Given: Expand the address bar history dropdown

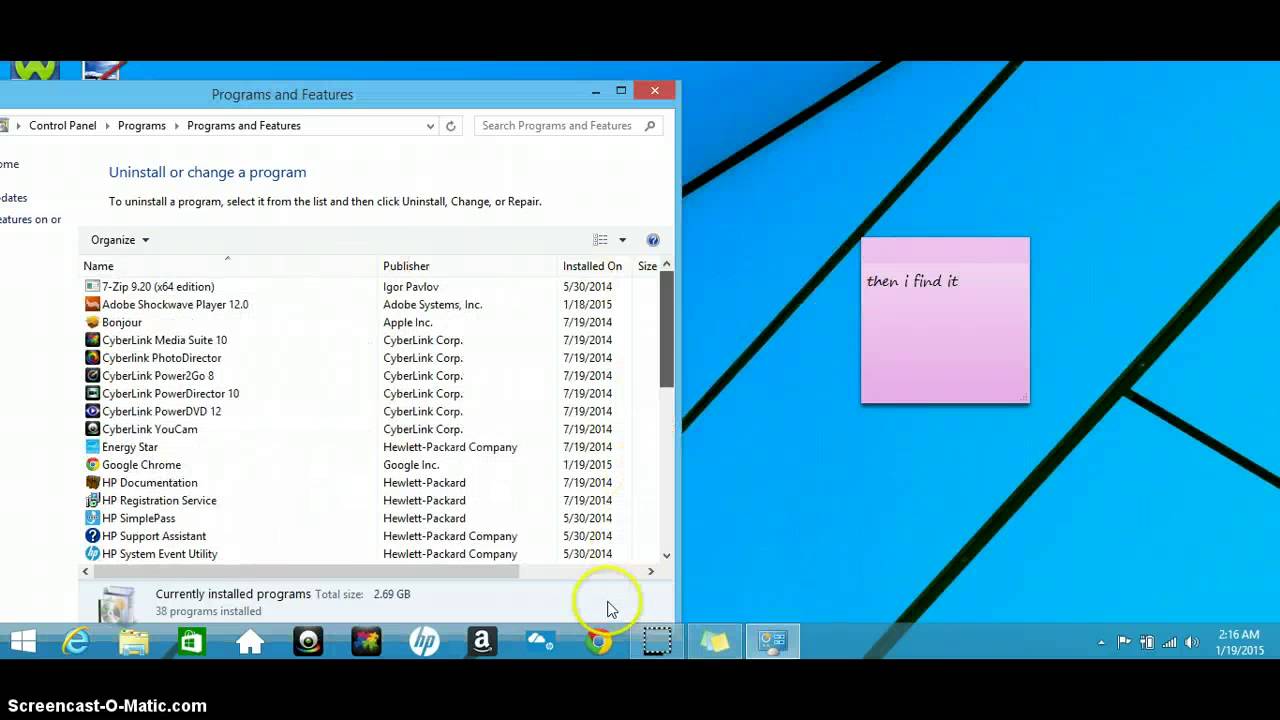Looking at the screenshot, I should click(430, 126).
